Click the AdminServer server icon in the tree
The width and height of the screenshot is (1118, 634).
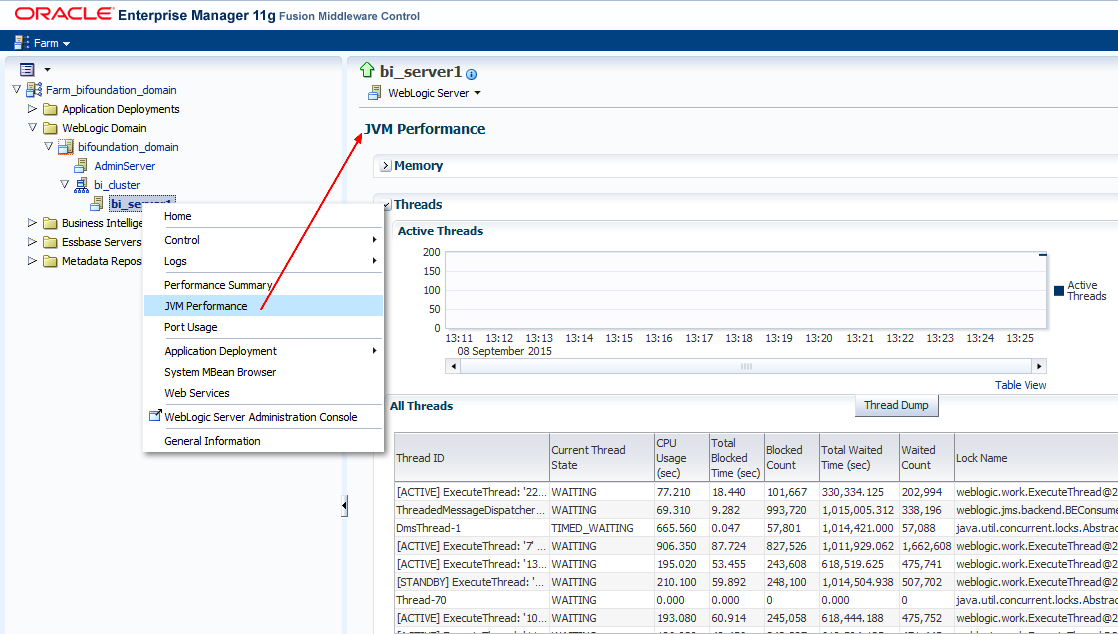click(83, 166)
